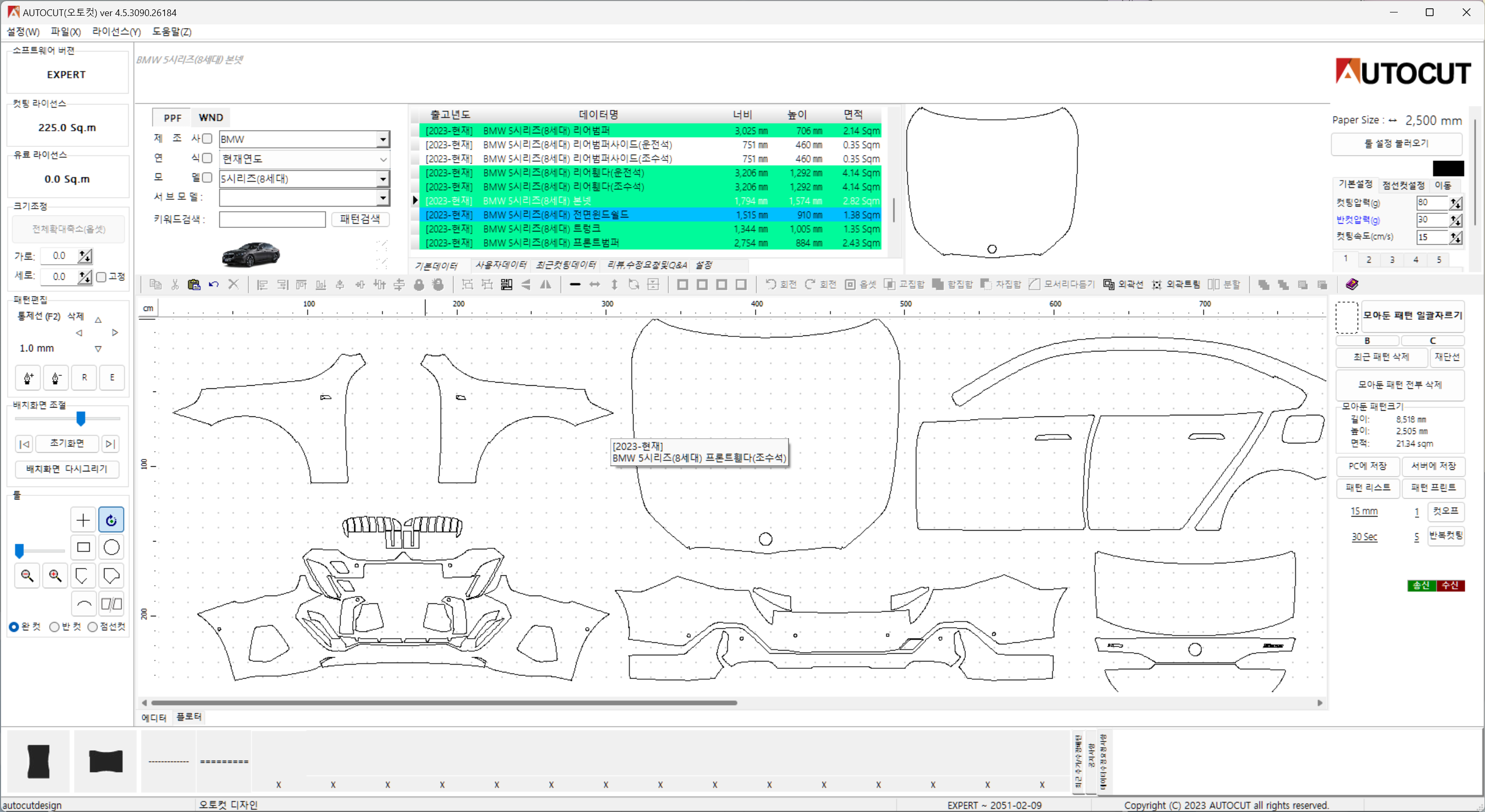Click the 배치화면 조절 layout slider handle
The height and width of the screenshot is (812, 1485).
point(81,418)
